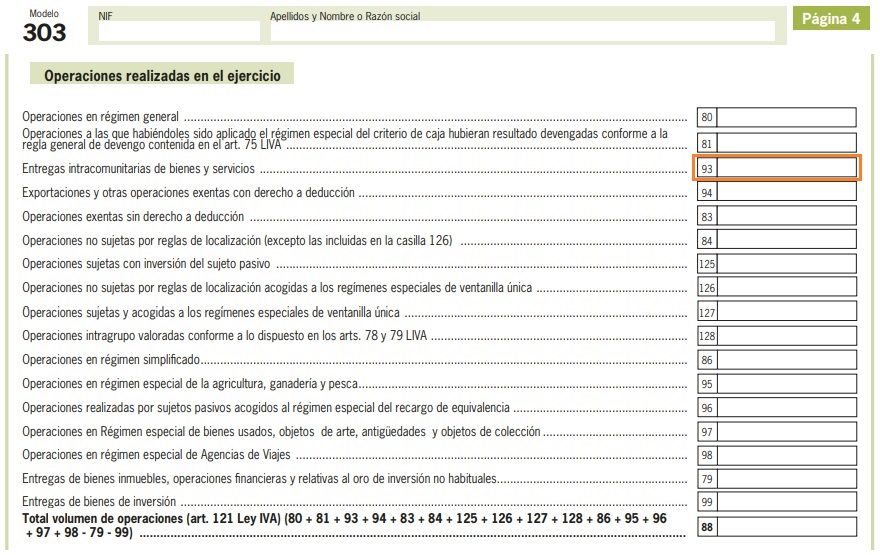The width and height of the screenshot is (880, 555).
Task: Click the 'Operaciones realizadas en el ejercicio' heading
Action: [162, 75]
